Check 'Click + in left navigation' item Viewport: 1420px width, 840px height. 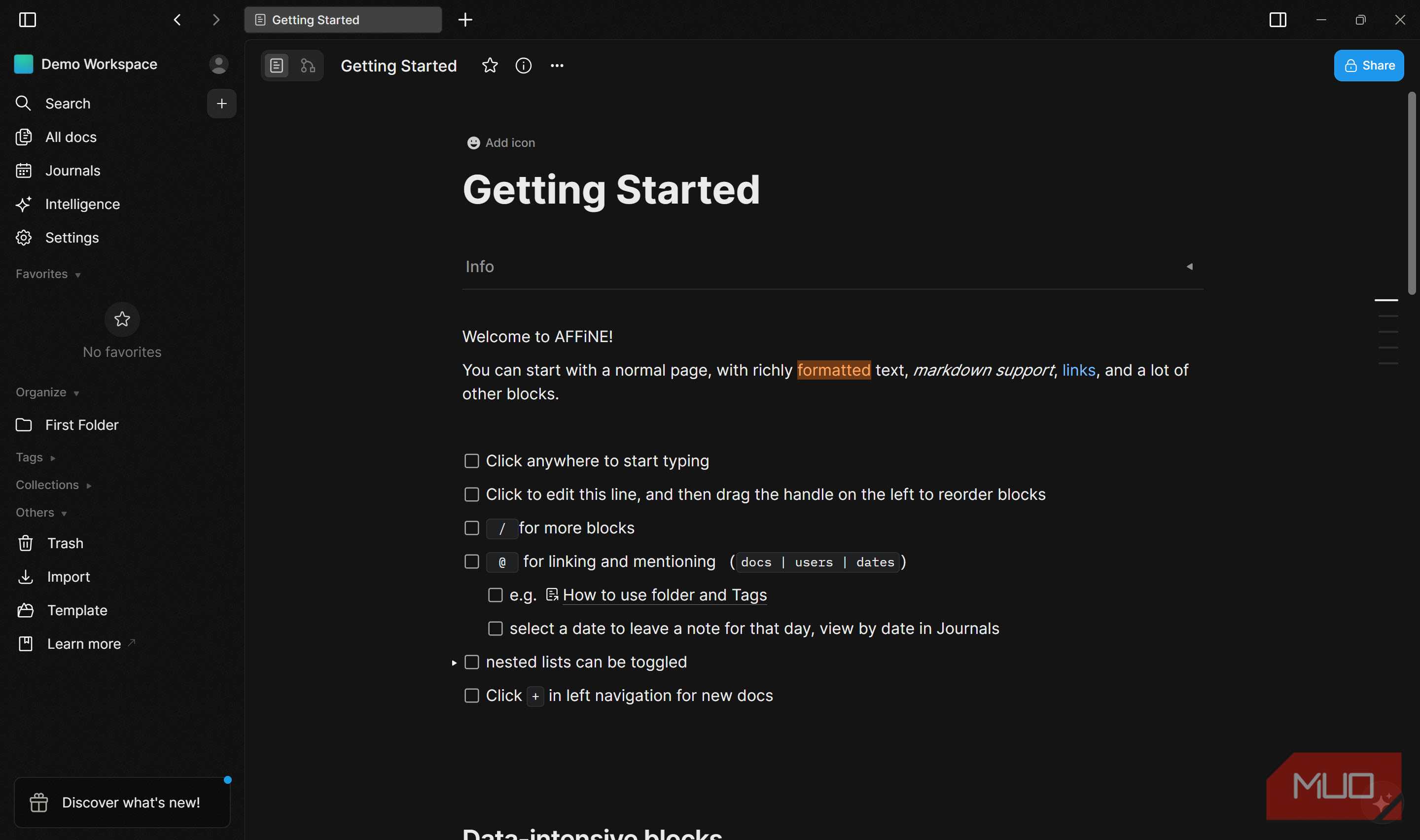tap(471, 695)
